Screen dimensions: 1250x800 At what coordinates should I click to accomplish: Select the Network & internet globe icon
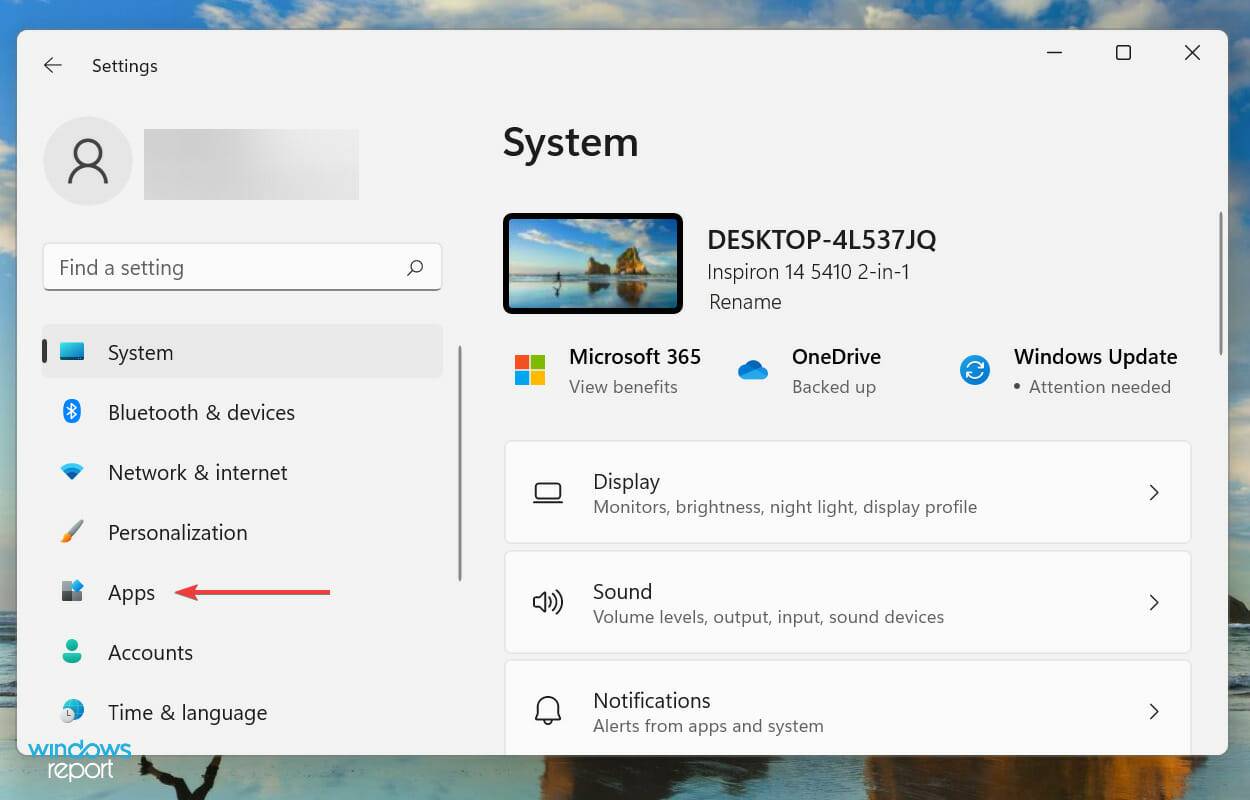click(72, 472)
